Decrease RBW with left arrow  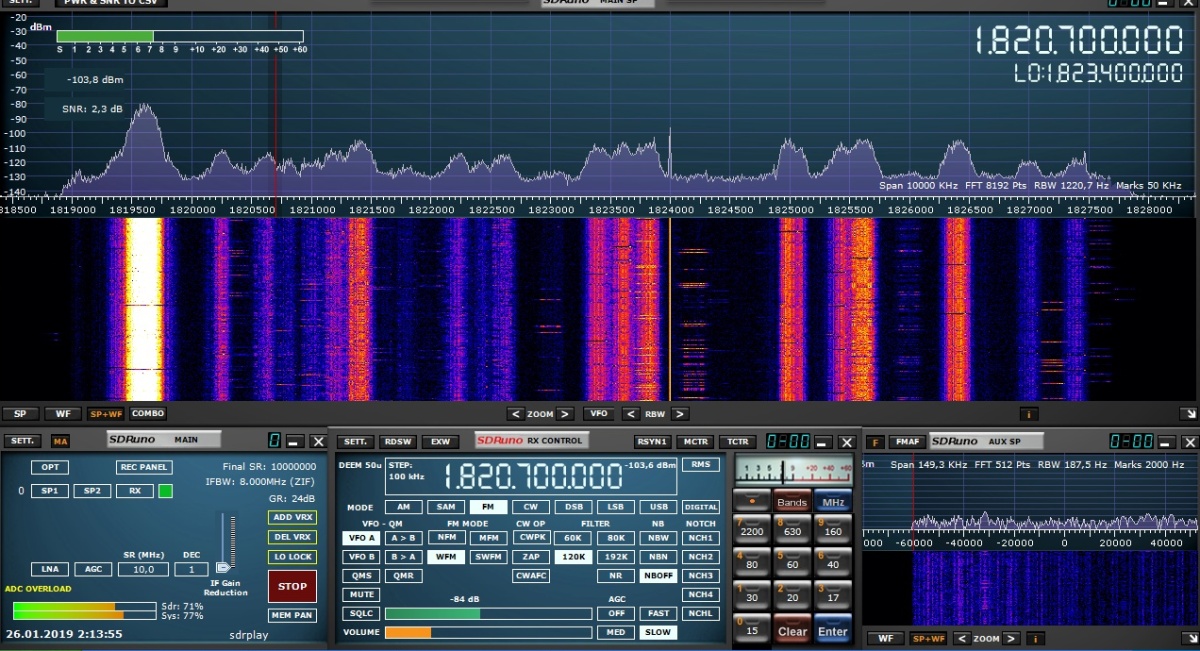631,414
